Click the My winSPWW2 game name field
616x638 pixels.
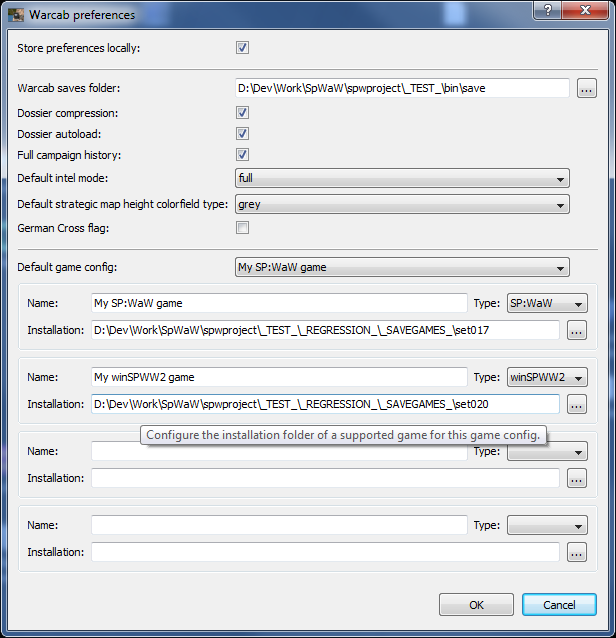click(279, 377)
